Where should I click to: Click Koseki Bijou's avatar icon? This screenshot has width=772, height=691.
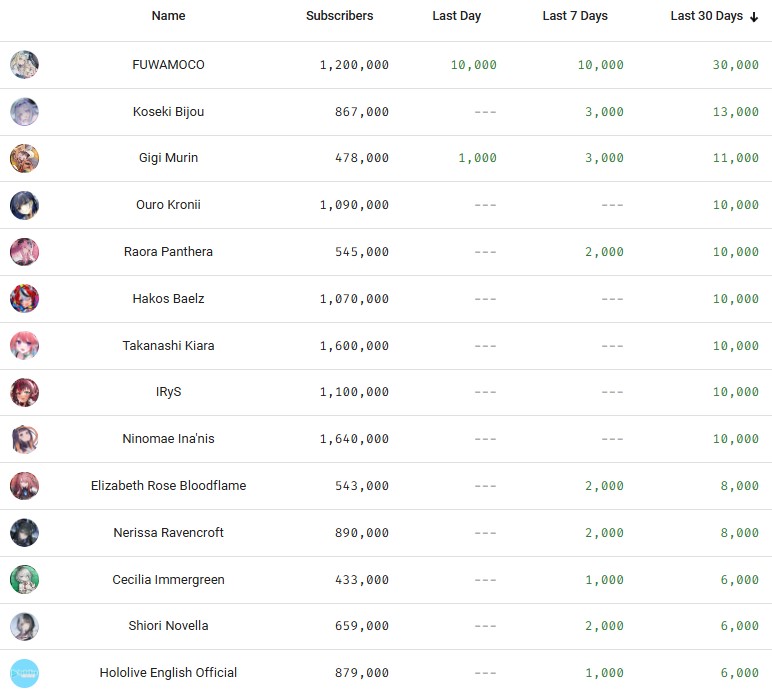24,112
